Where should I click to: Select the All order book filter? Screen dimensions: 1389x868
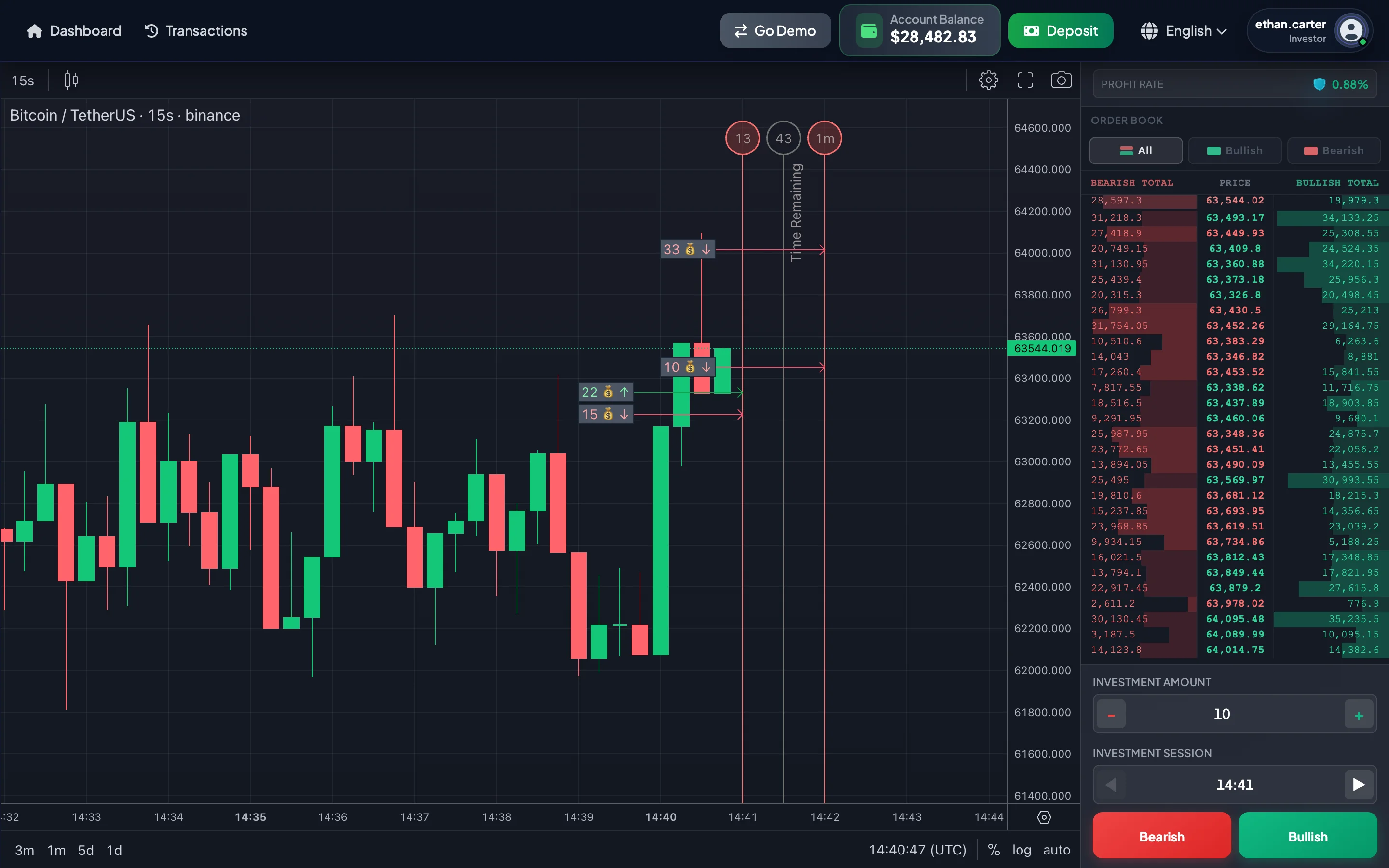pos(1136,150)
